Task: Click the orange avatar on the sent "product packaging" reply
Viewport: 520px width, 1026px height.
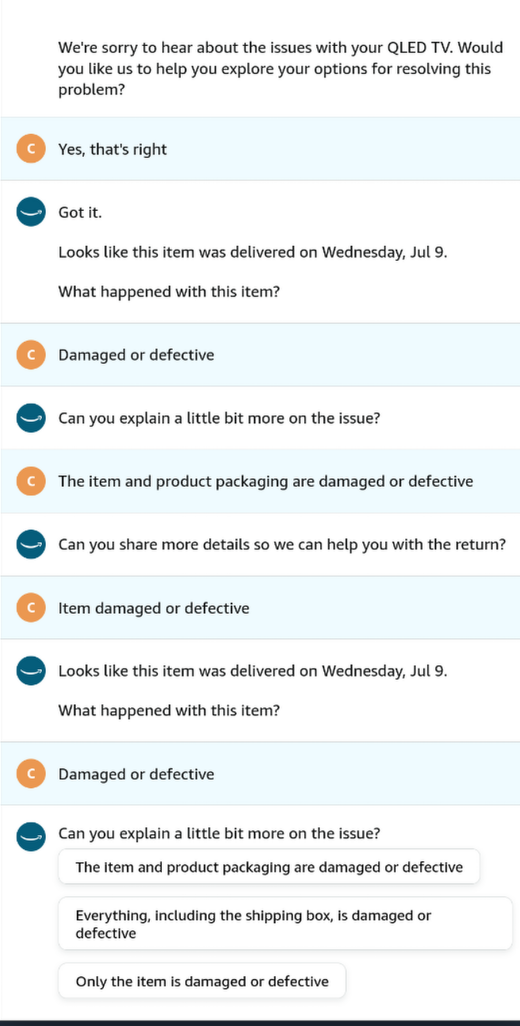Action: click(31, 482)
